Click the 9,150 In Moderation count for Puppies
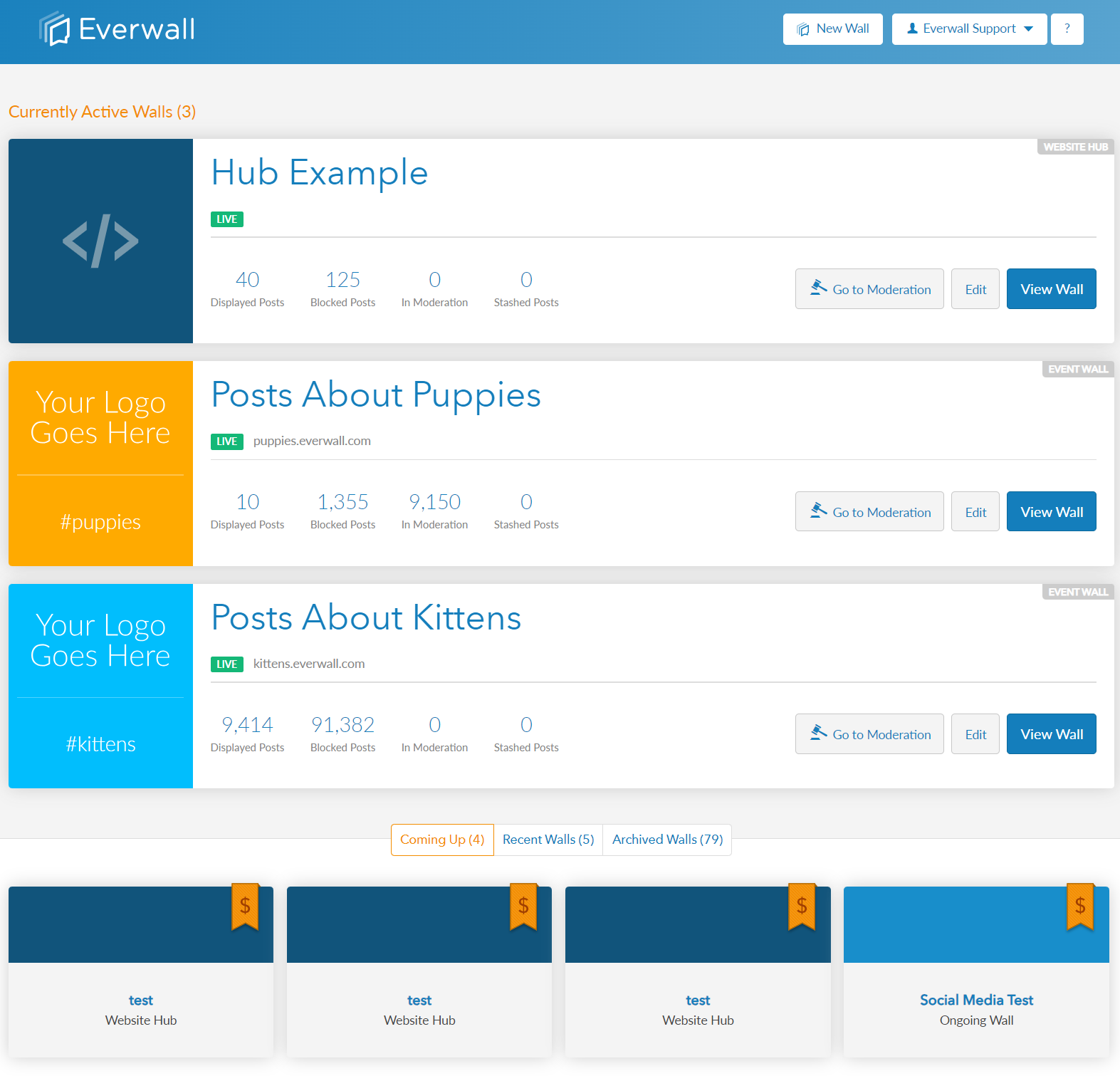1120x1076 pixels. pos(434,502)
